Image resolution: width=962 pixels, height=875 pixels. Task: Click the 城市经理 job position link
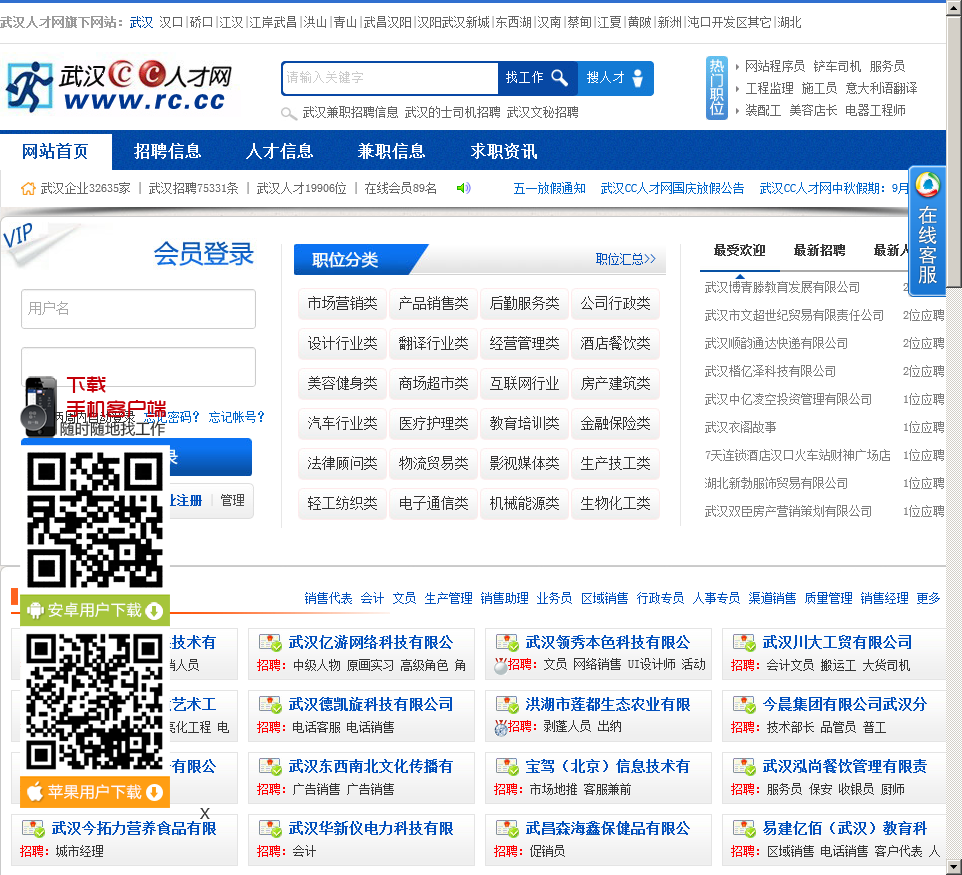(79, 852)
